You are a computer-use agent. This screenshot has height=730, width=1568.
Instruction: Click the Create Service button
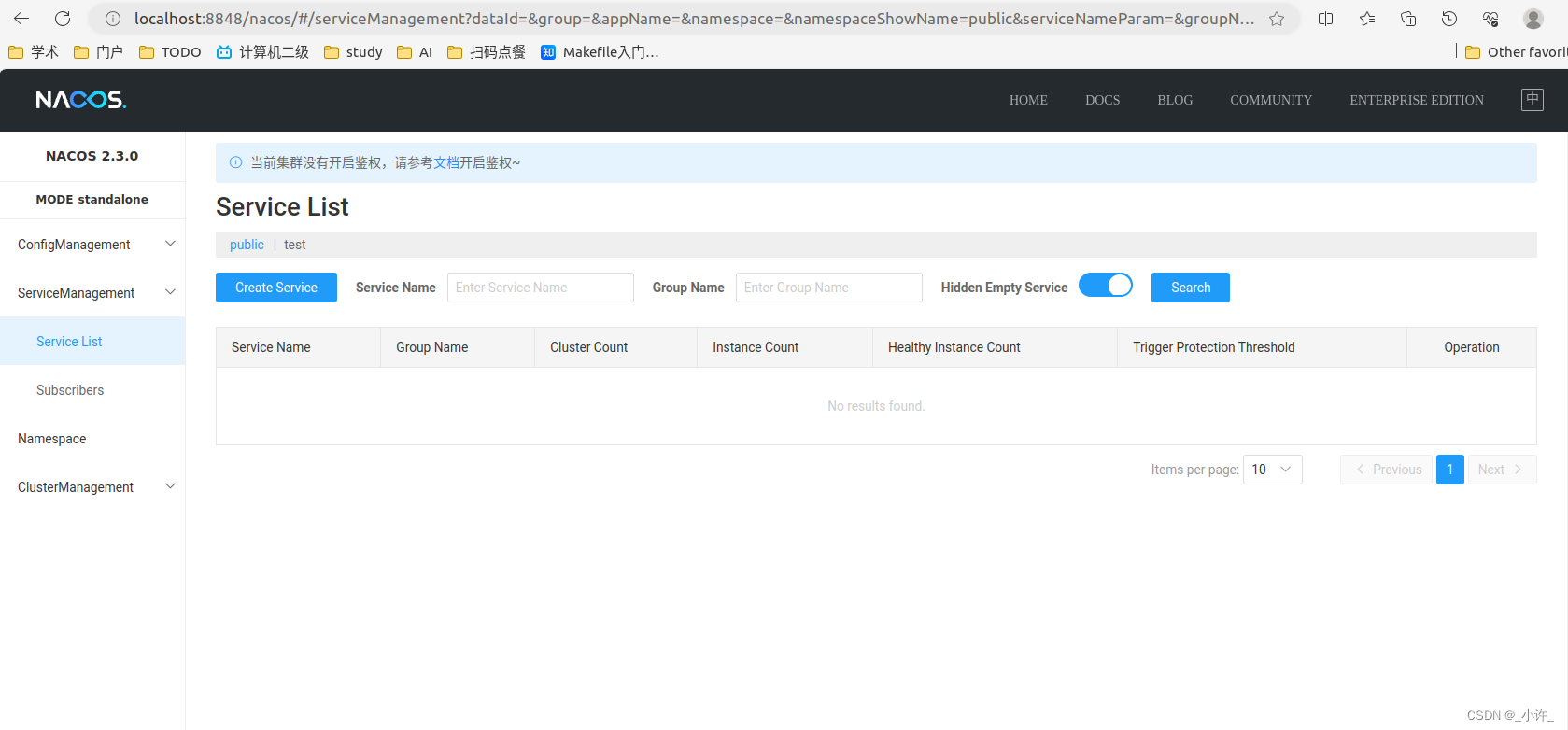pyautogui.click(x=276, y=288)
